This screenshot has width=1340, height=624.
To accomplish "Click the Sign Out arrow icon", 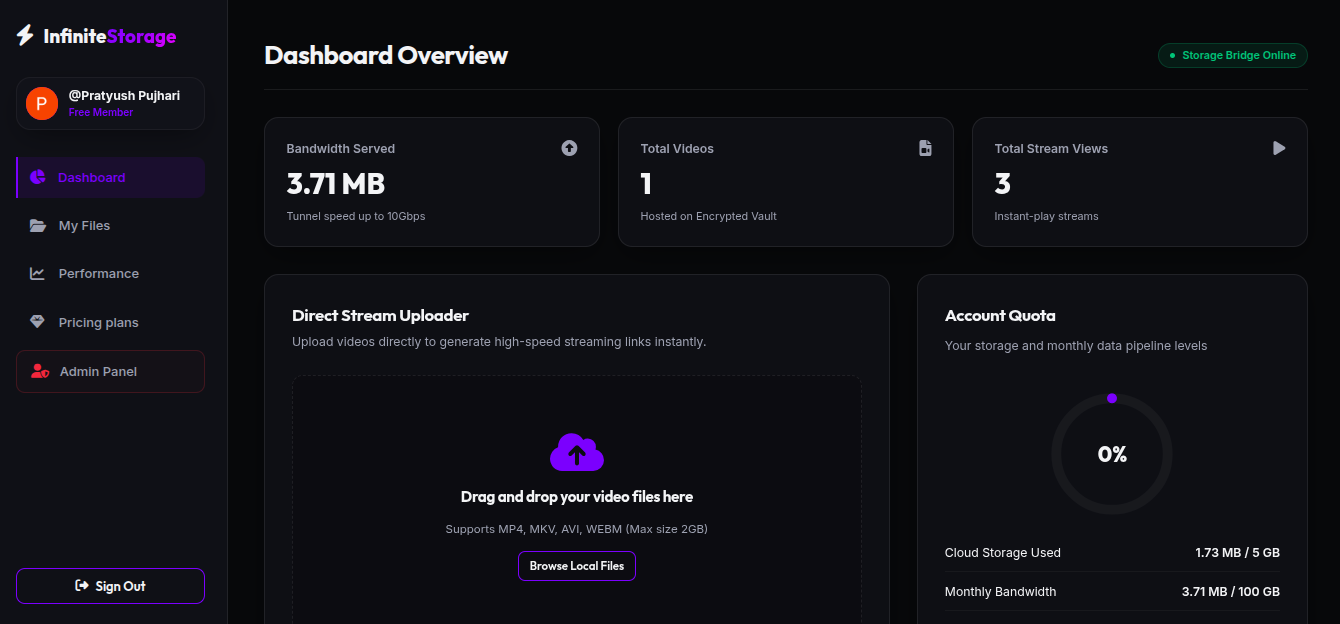I will click(82, 586).
